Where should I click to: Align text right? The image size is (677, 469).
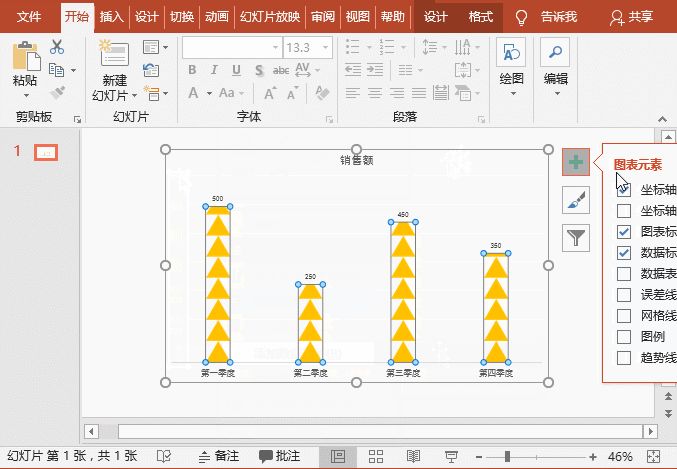point(397,92)
